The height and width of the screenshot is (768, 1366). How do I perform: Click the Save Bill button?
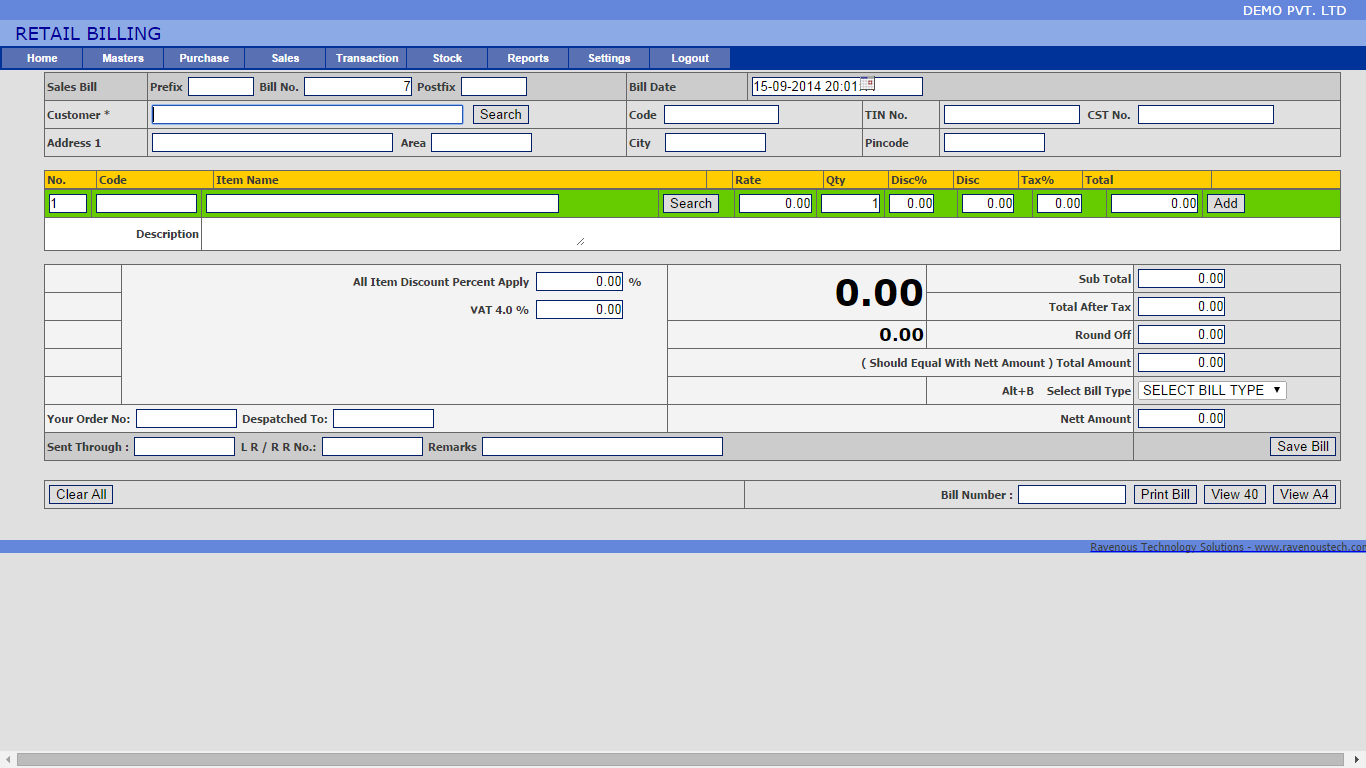pyautogui.click(x=1303, y=446)
